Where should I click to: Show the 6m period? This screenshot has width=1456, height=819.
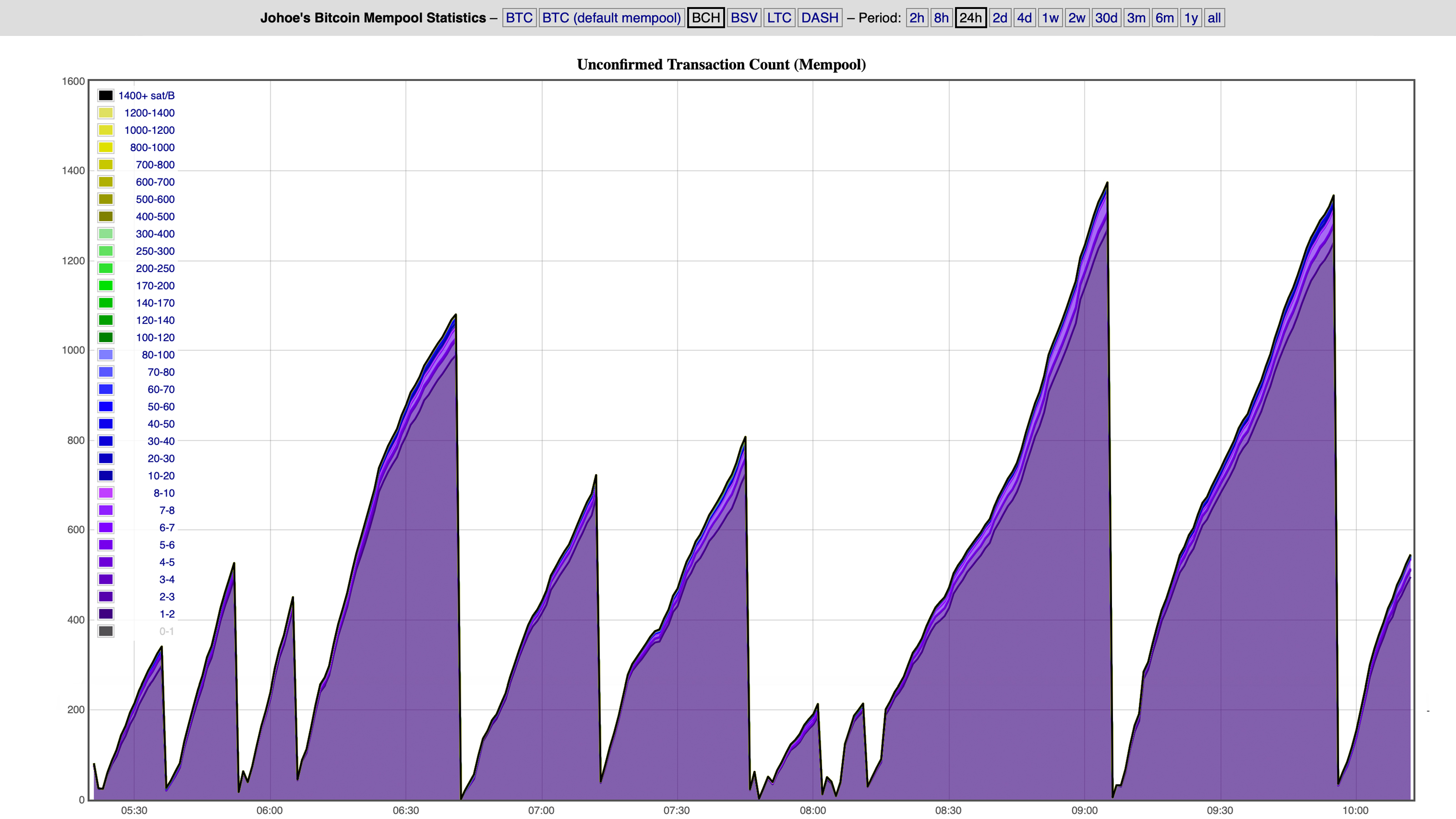(x=1164, y=18)
